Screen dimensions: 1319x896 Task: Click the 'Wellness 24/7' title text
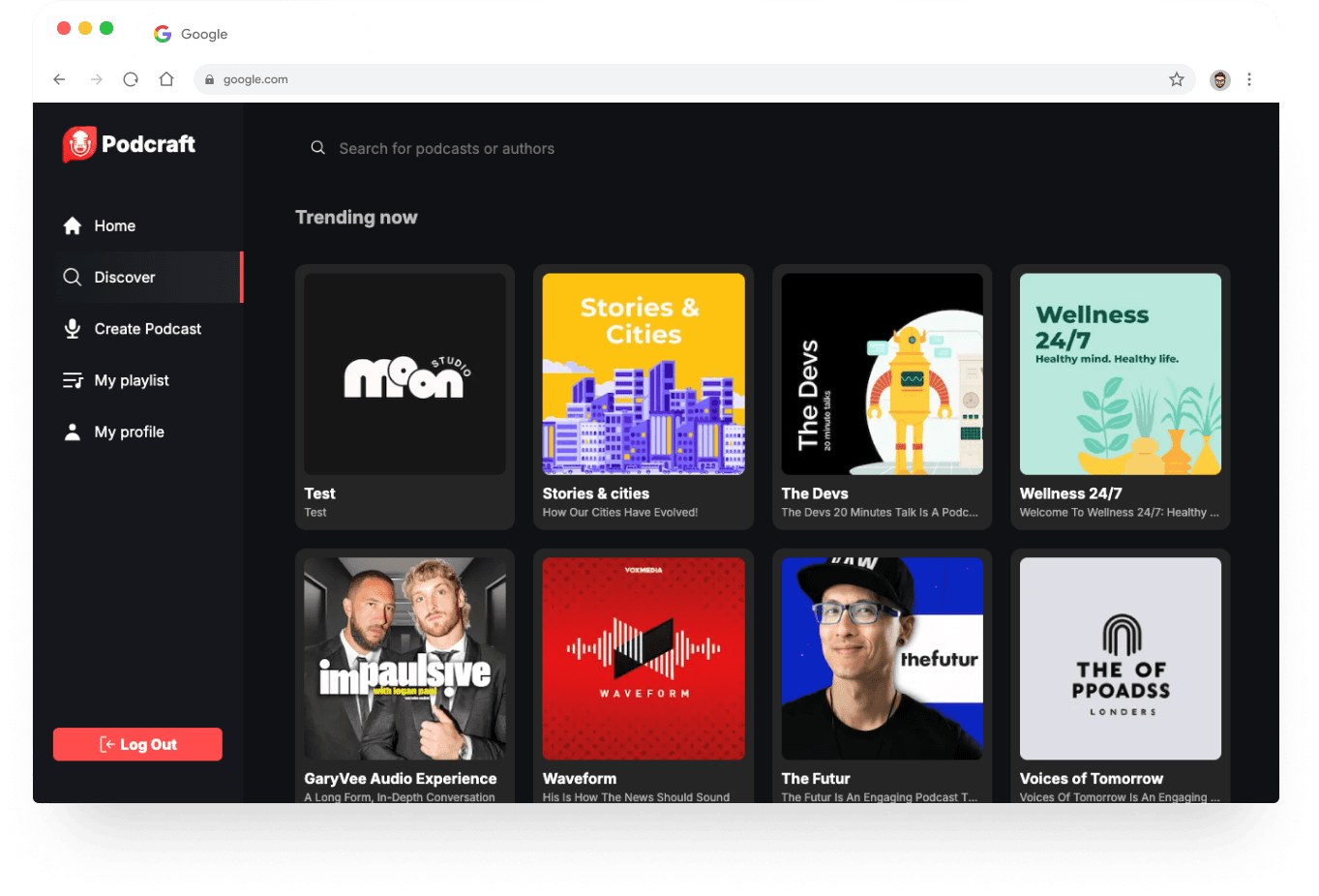[x=1070, y=493]
